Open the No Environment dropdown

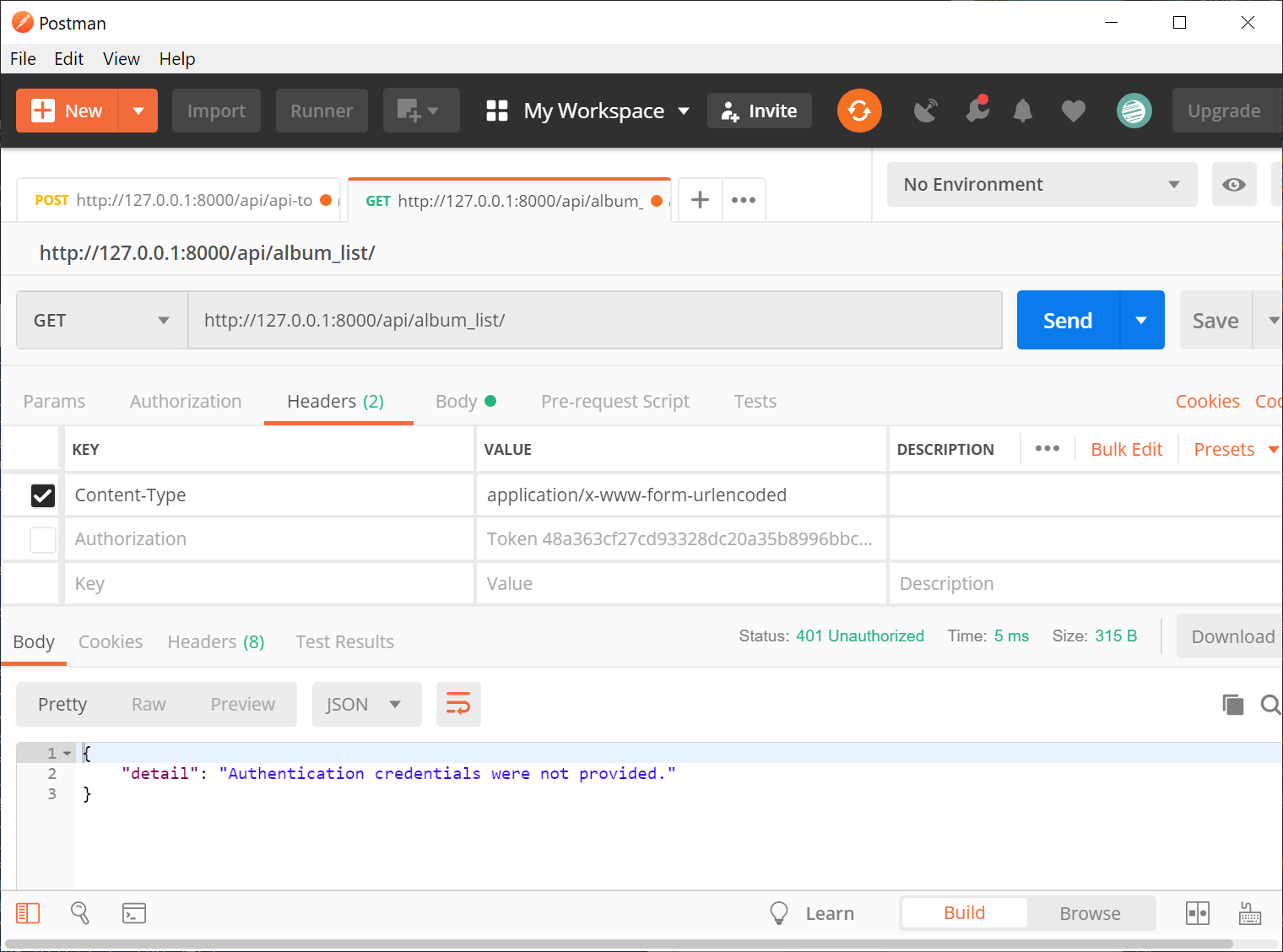tap(1042, 184)
